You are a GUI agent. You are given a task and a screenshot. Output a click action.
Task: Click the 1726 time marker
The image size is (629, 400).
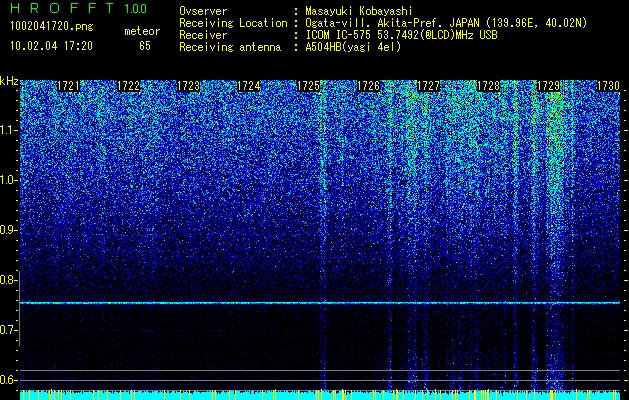click(368, 86)
